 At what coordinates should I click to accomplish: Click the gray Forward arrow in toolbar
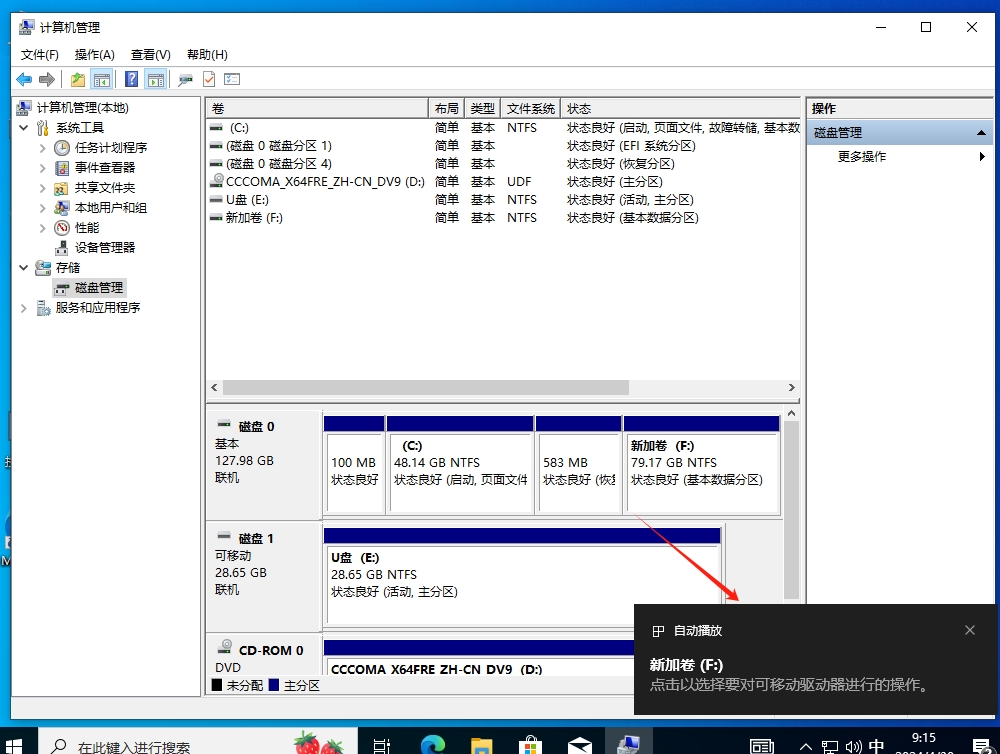pyautogui.click(x=47, y=80)
